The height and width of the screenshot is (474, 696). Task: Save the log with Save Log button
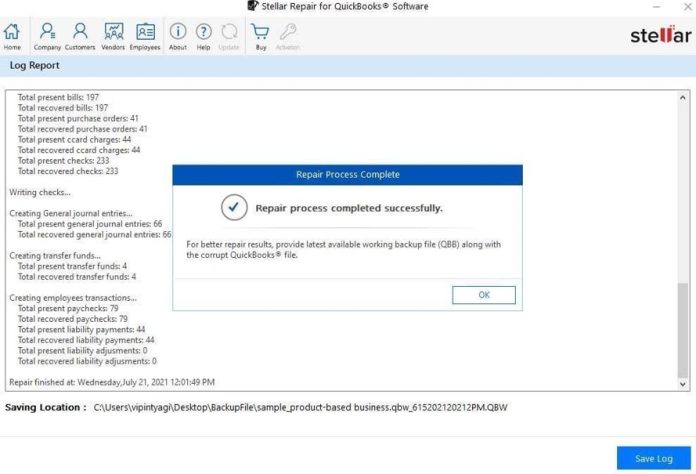pyautogui.click(x=654, y=458)
